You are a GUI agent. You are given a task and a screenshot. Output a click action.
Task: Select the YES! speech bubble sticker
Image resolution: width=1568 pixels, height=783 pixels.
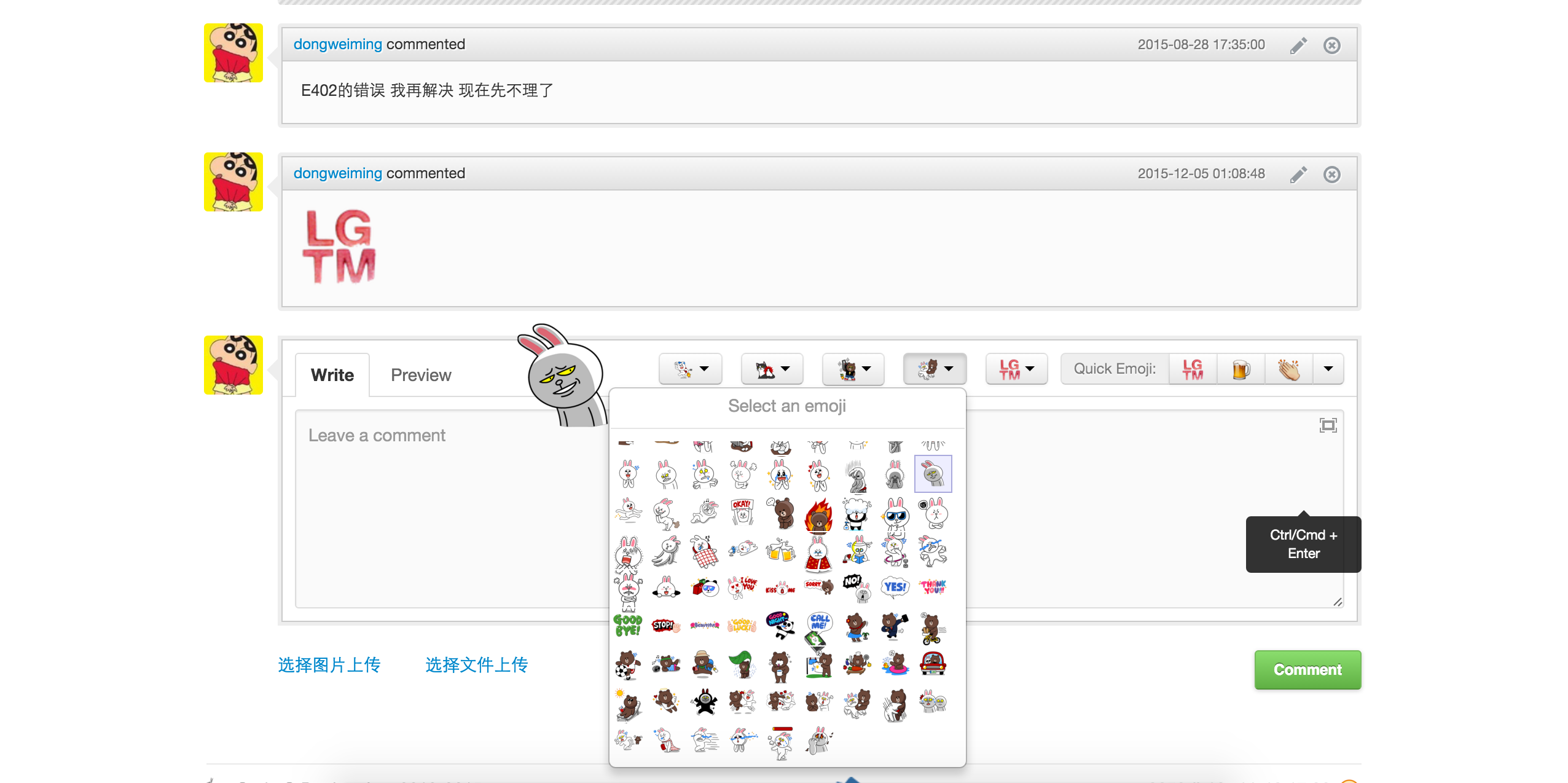tap(895, 588)
